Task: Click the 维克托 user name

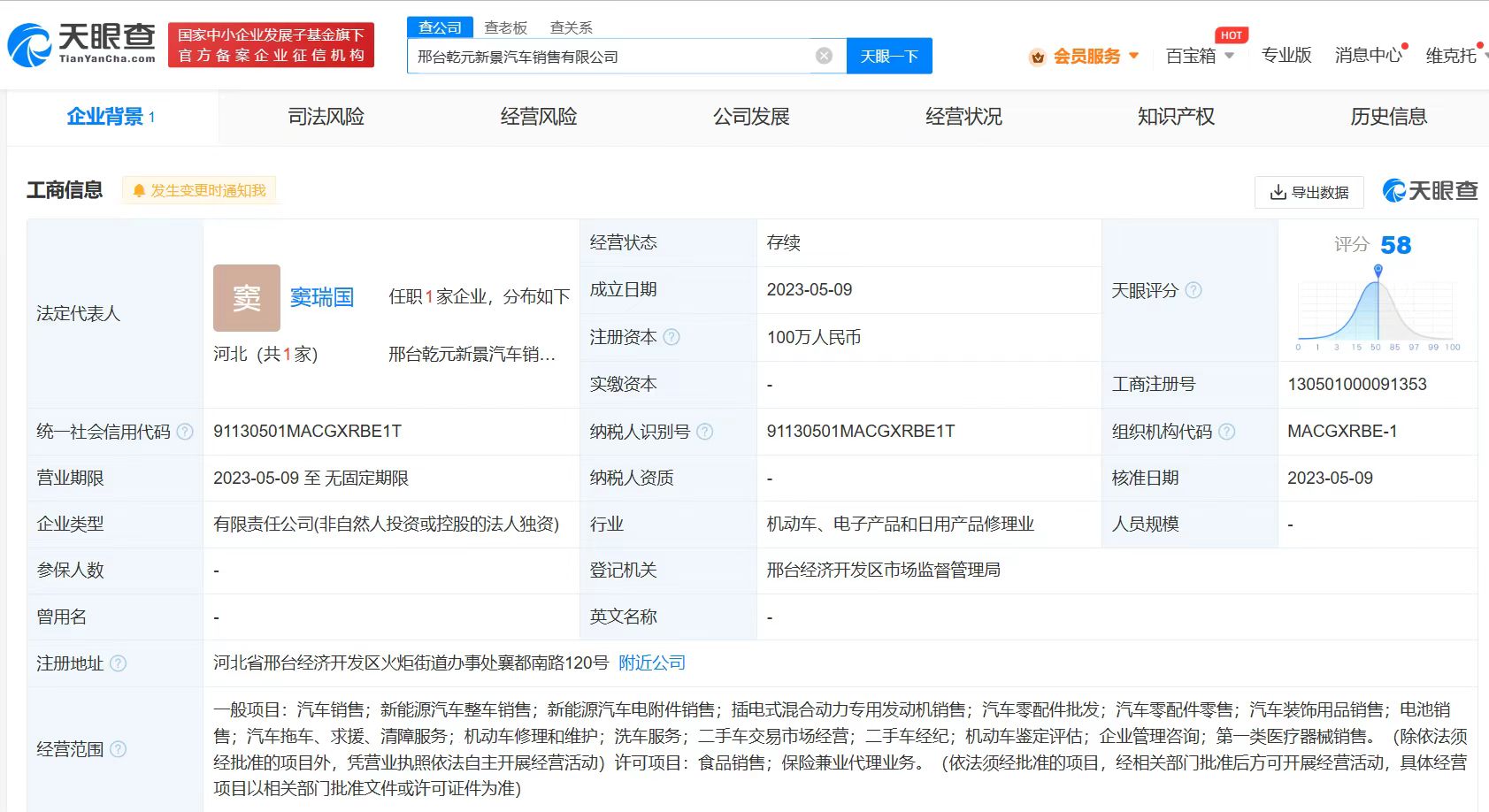Action: (1451, 56)
